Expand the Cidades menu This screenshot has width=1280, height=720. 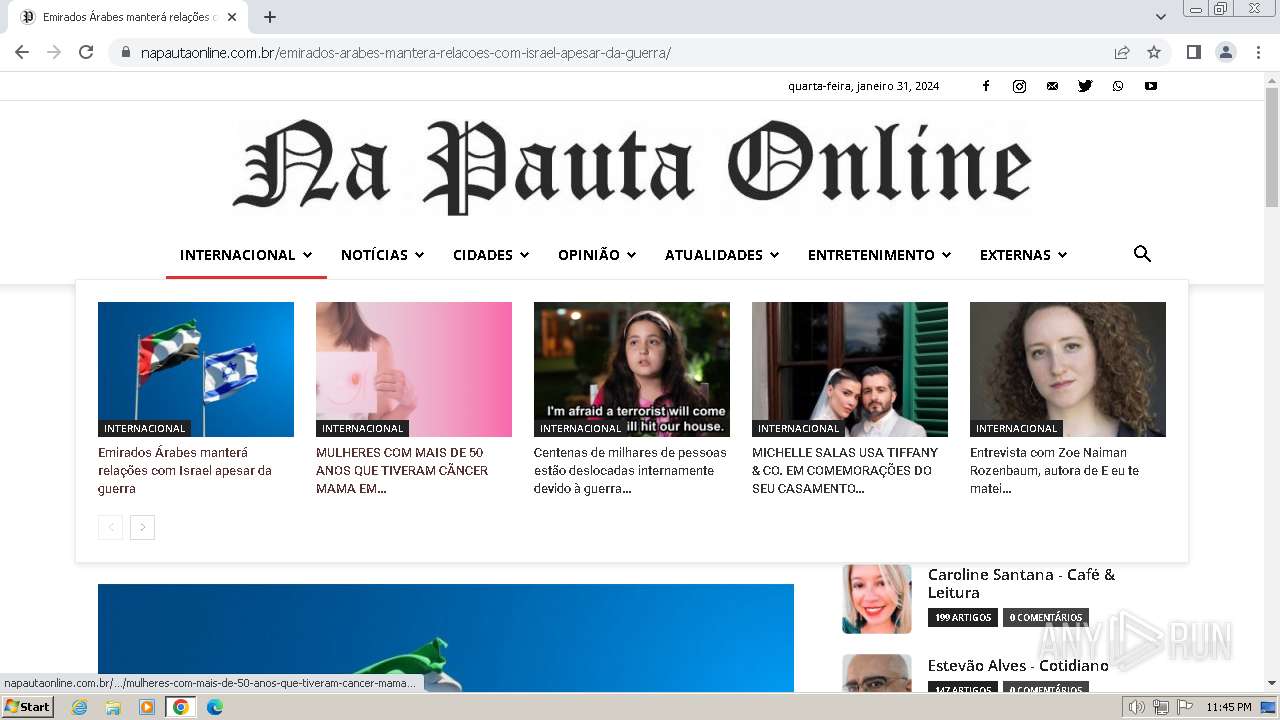click(x=491, y=255)
